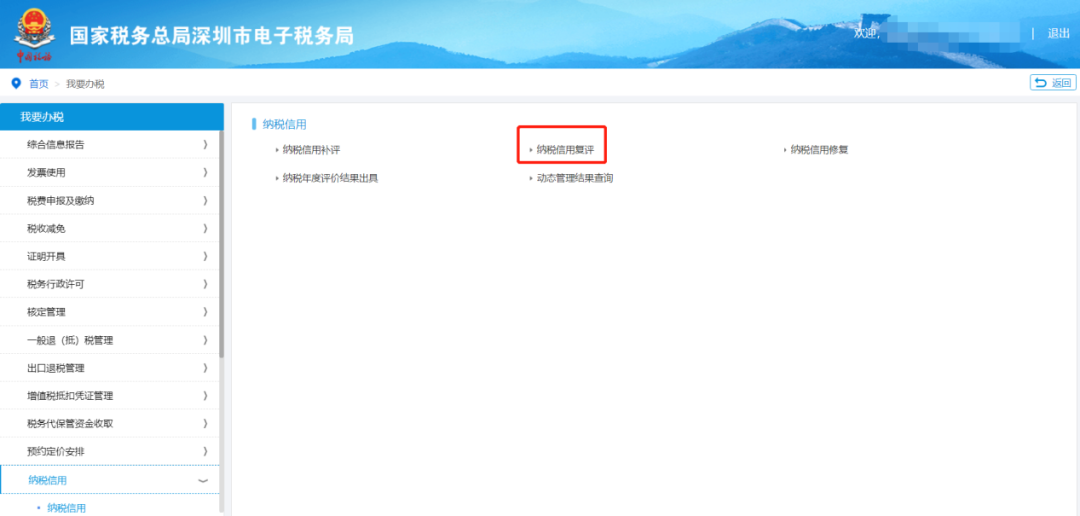Expand the 税务行政许可 chevron arrow

pos(205,284)
